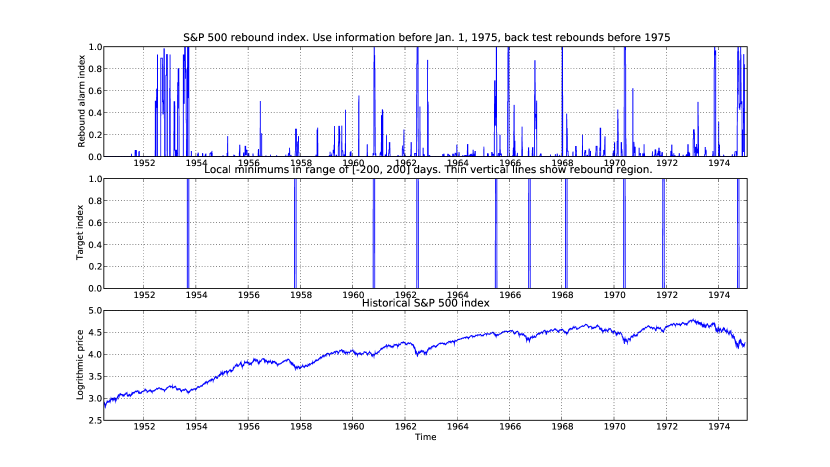Screen dimensions: 830x467
Task: Click the 0.6 tick on the Rebound alarm axis
Action: click(x=95, y=91)
